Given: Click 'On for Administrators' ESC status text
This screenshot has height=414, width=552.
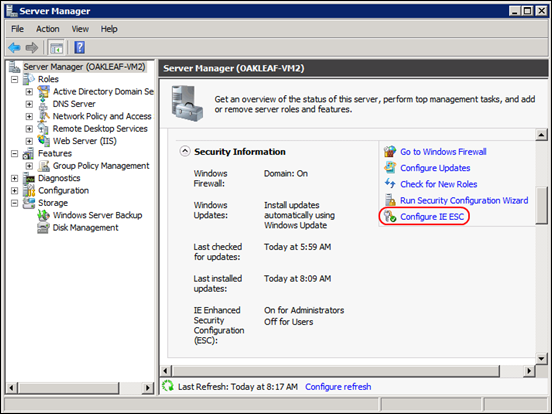Looking at the screenshot, I should [304, 310].
